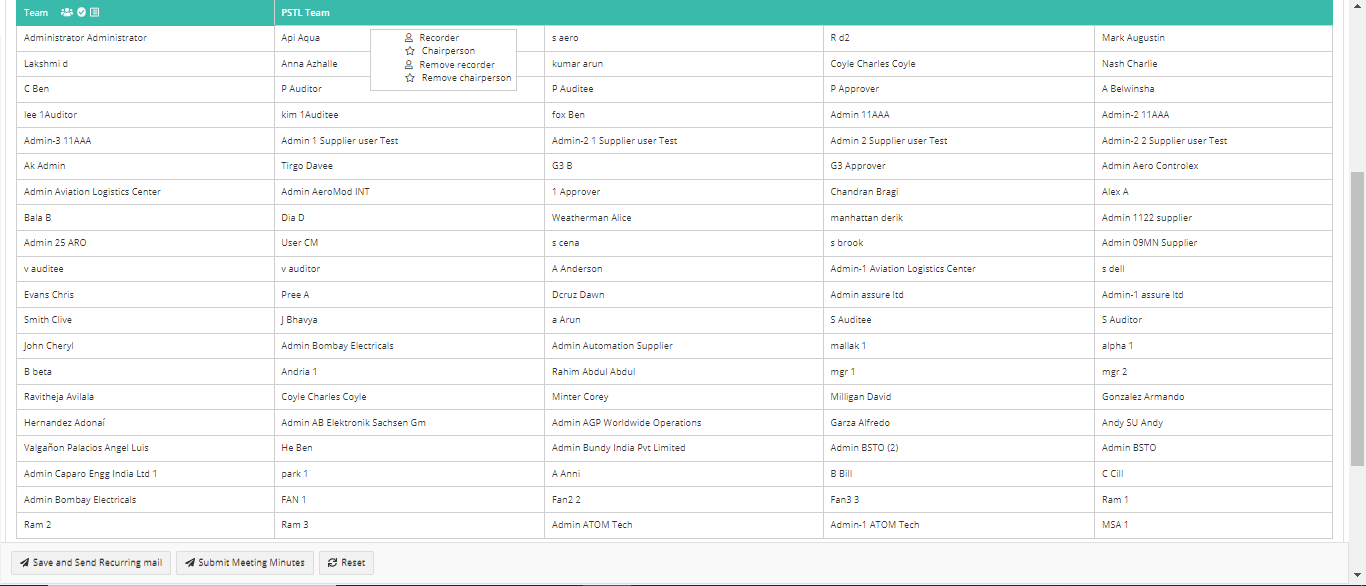Viewport: 1366px width, 586px height.
Task: Select the Minter Corey cell
Action: [684, 397]
